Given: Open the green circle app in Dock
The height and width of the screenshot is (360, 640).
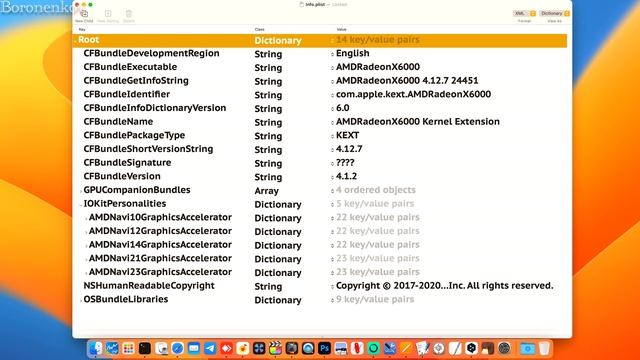Looking at the screenshot, I should tap(373, 348).
